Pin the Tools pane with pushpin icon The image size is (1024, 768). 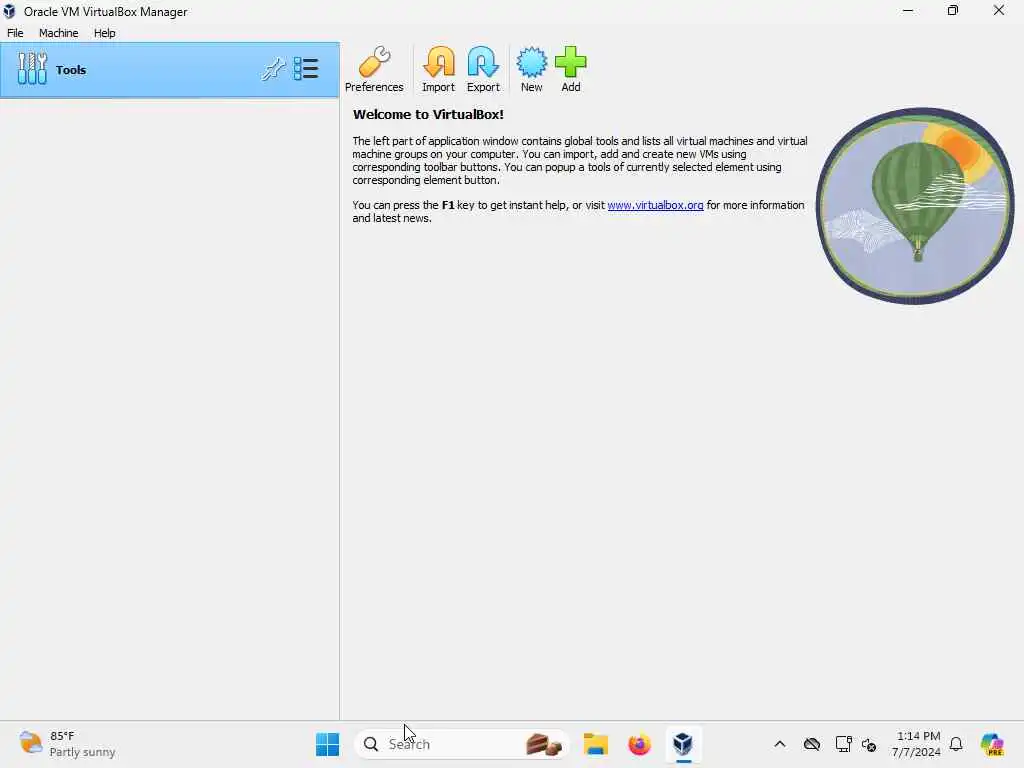coord(273,69)
